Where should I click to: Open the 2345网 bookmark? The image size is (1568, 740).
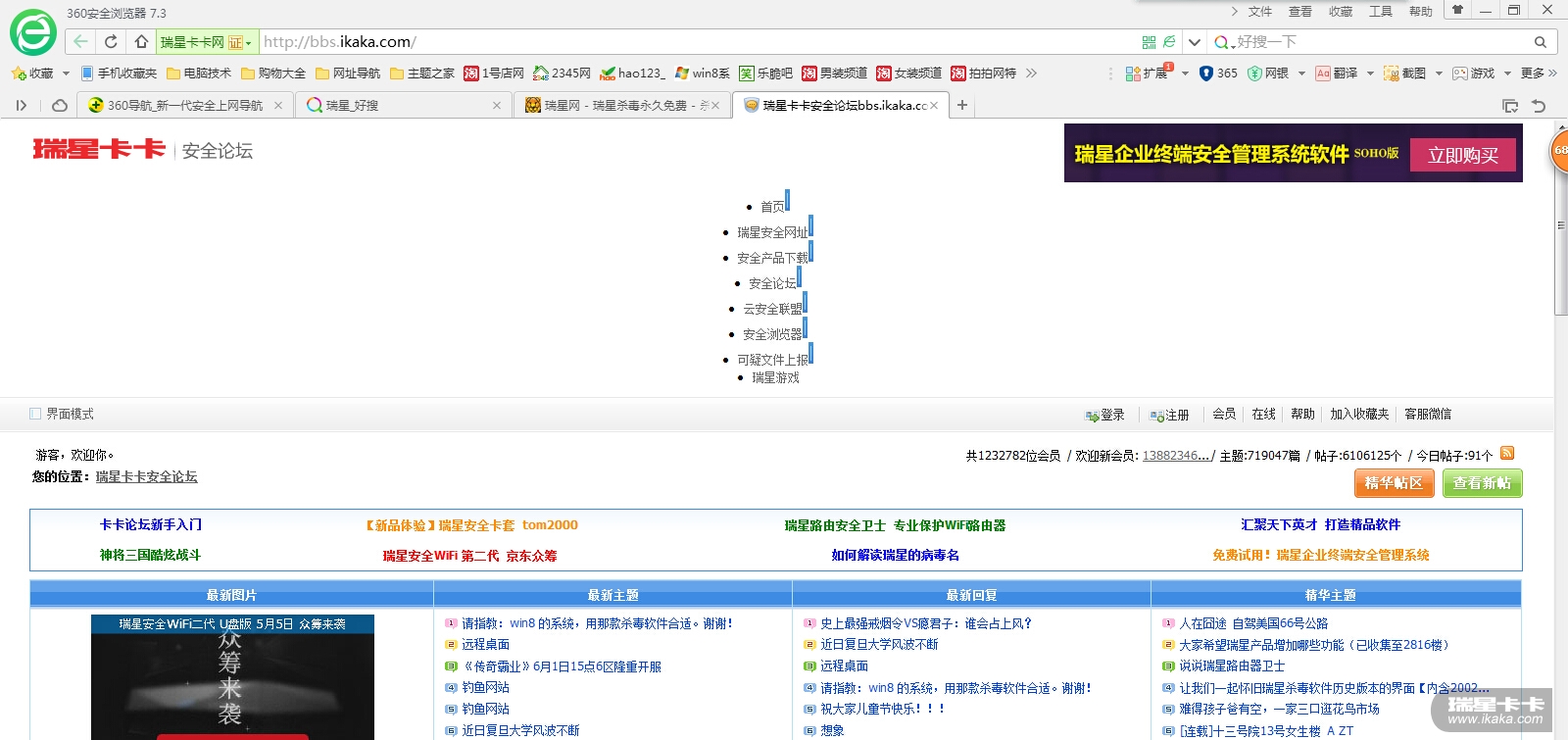coord(562,73)
